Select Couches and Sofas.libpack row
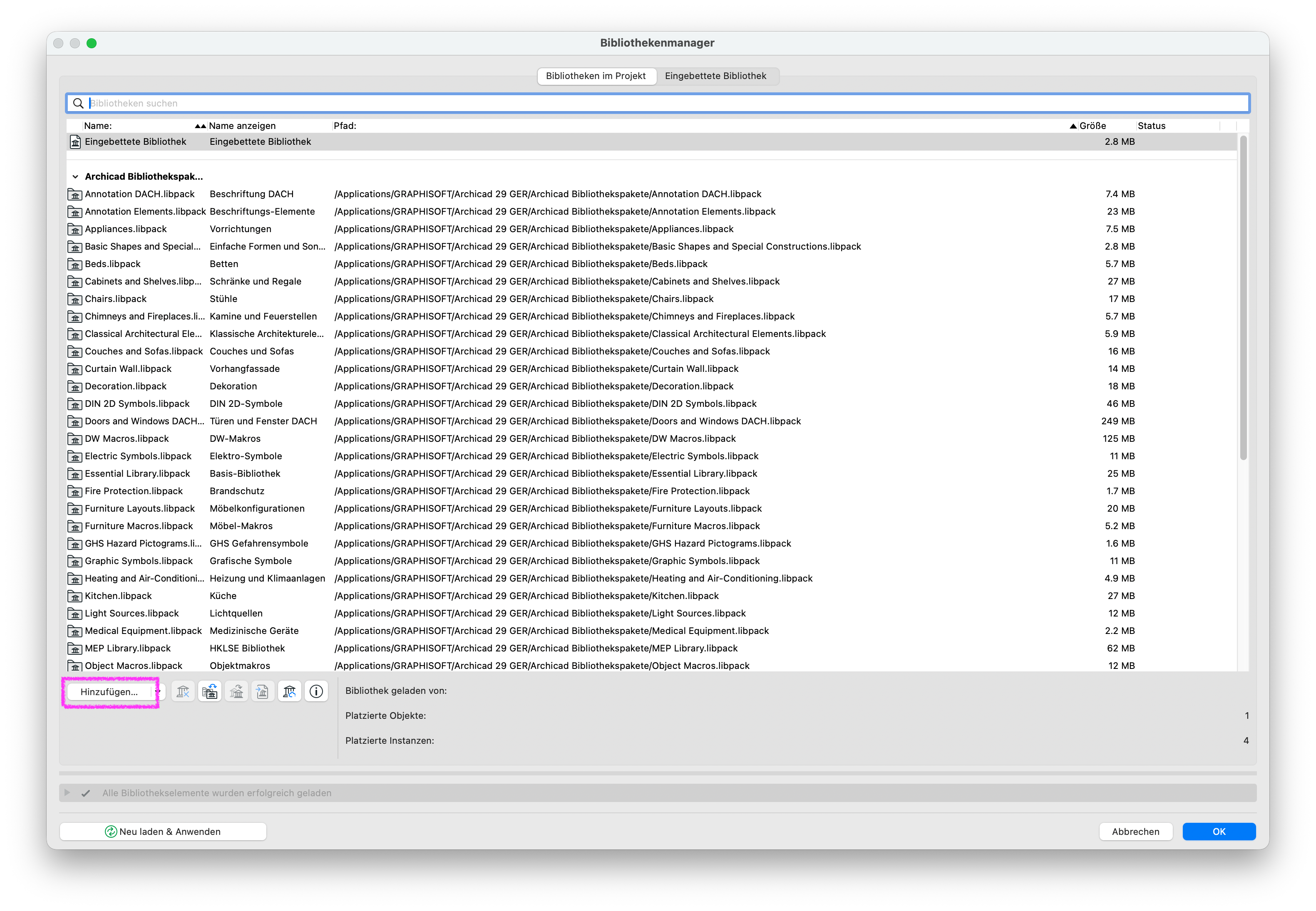The height and width of the screenshot is (911, 1316). 651,351
